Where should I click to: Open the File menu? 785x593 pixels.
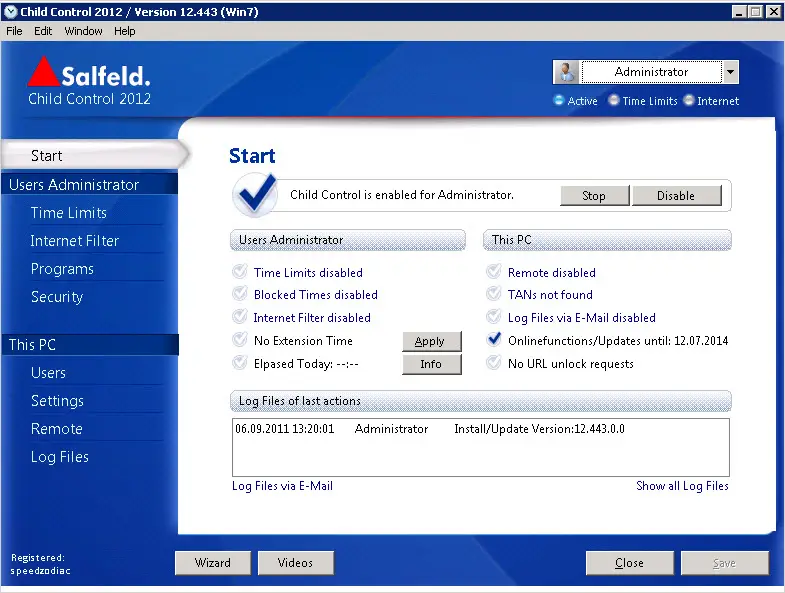point(14,31)
